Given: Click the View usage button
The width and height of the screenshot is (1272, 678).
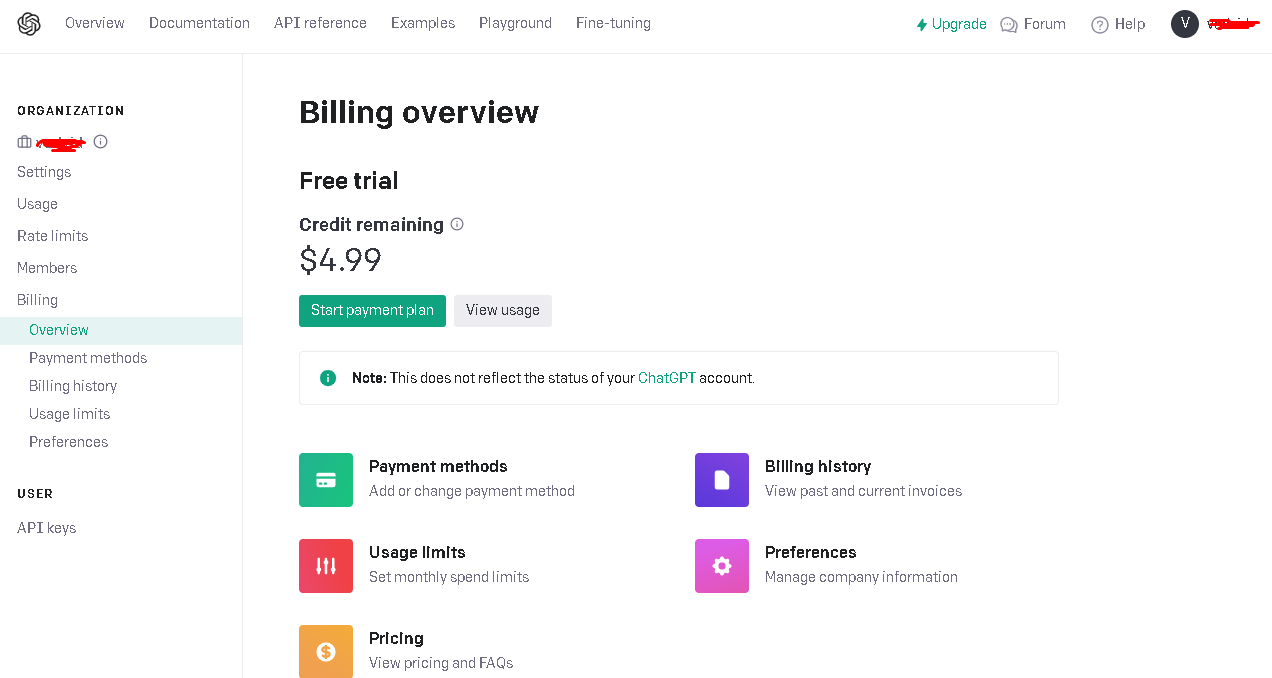Looking at the screenshot, I should [503, 310].
